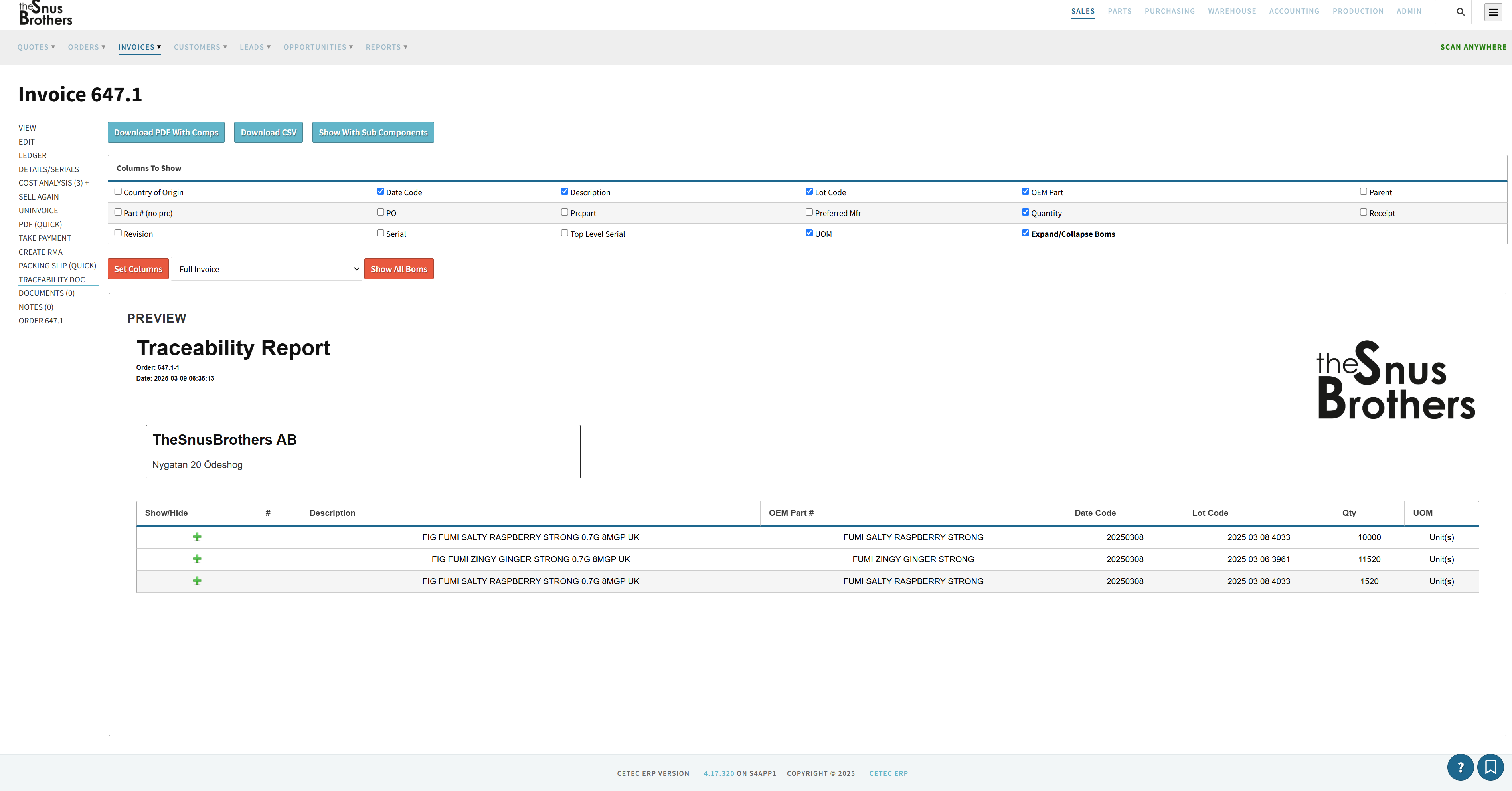Click Uninvoice in the sidebar
Screen dimensions: 1512x791
point(38,211)
